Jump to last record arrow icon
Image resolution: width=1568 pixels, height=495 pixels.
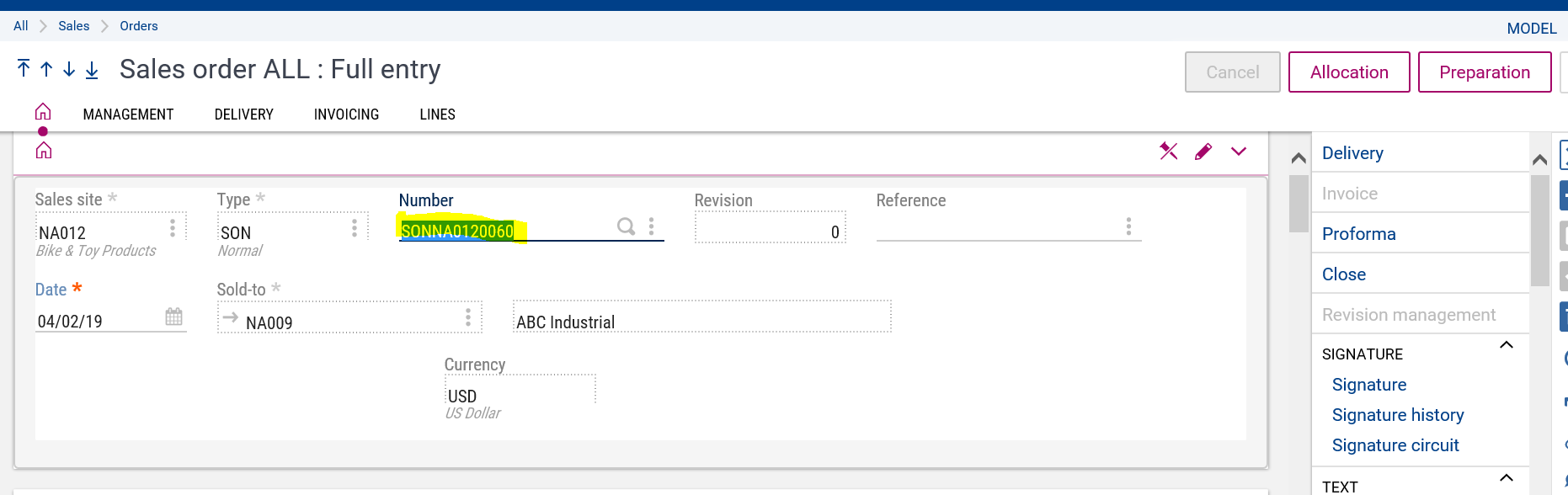pyautogui.click(x=92, y=69)
